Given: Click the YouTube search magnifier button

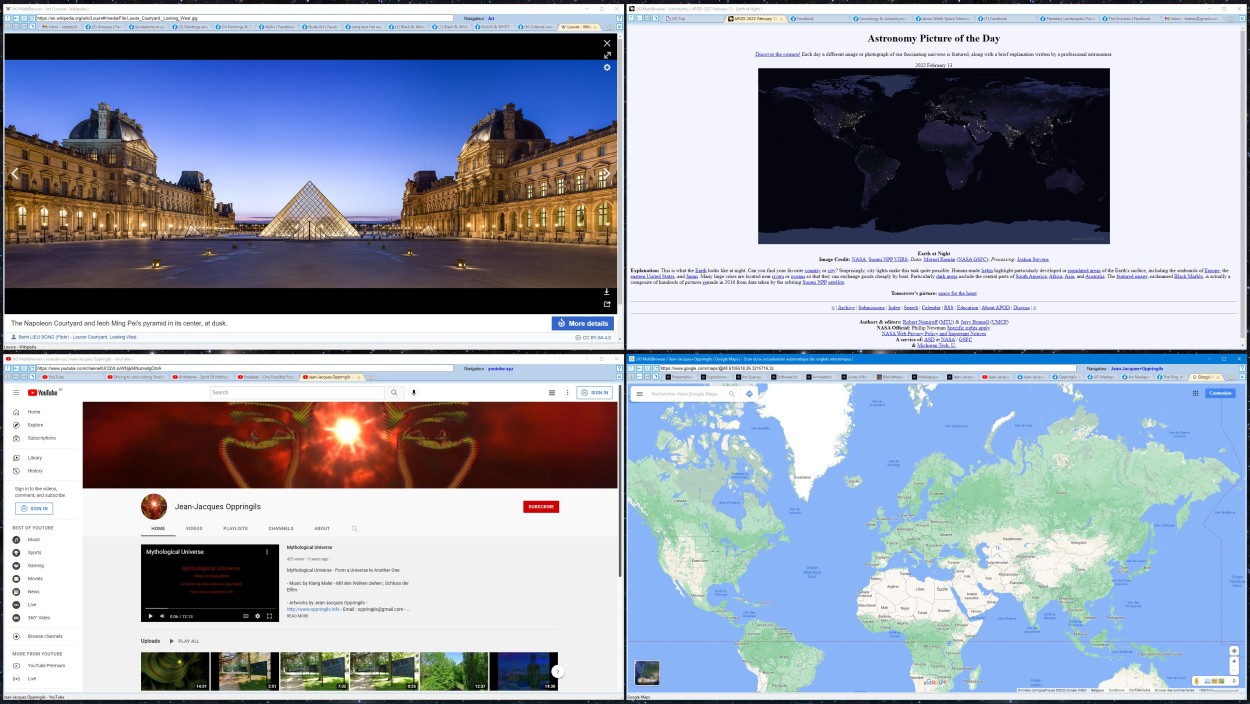Looking at the screenshot, I should point(394,393).
